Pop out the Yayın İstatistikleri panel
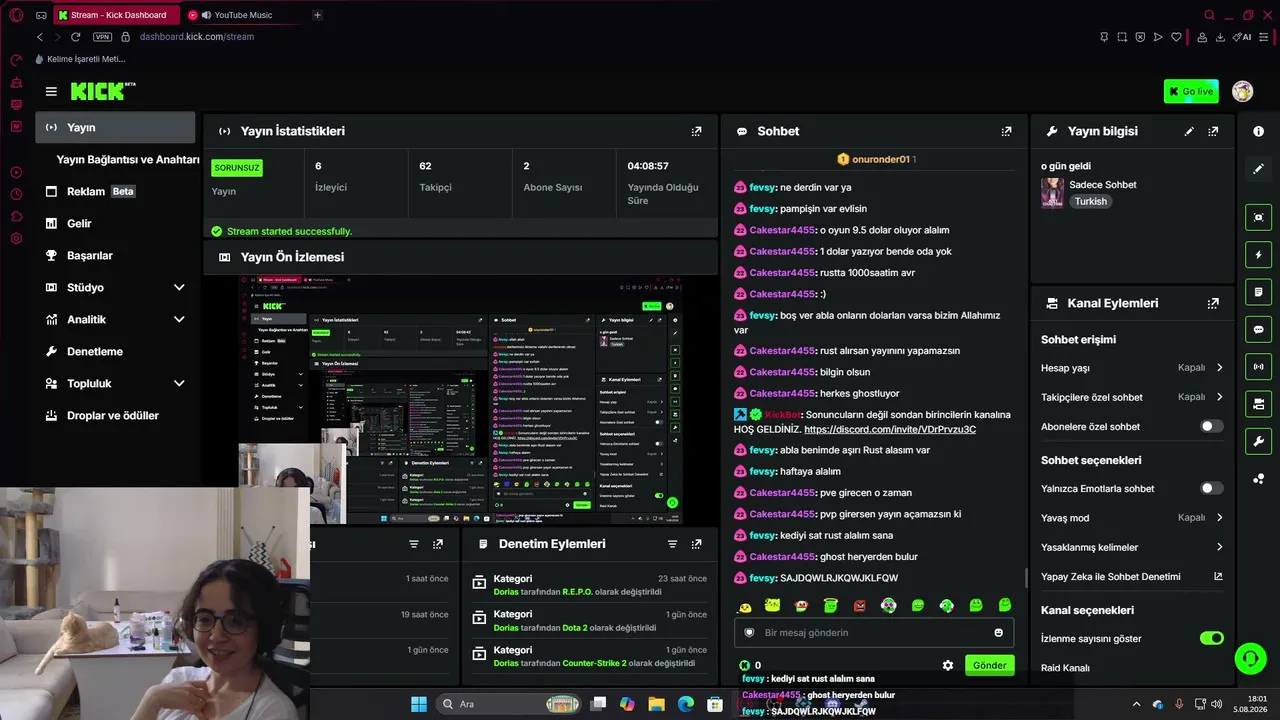Image resolution: width=1280 pixels, height=720 pixels. click(x=697, y=131)
